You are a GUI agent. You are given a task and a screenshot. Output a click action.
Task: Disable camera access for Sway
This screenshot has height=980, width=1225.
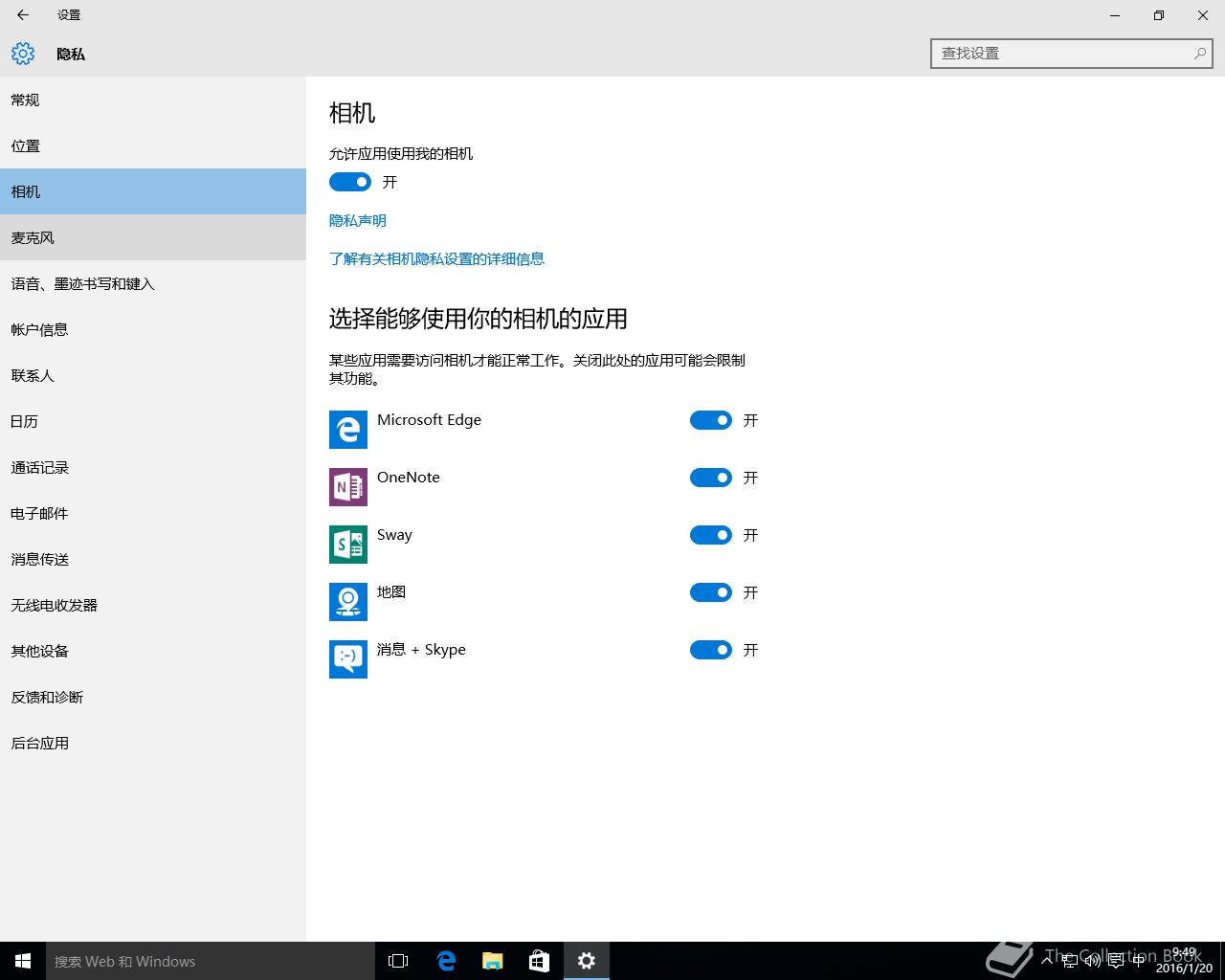coord(711,535)
